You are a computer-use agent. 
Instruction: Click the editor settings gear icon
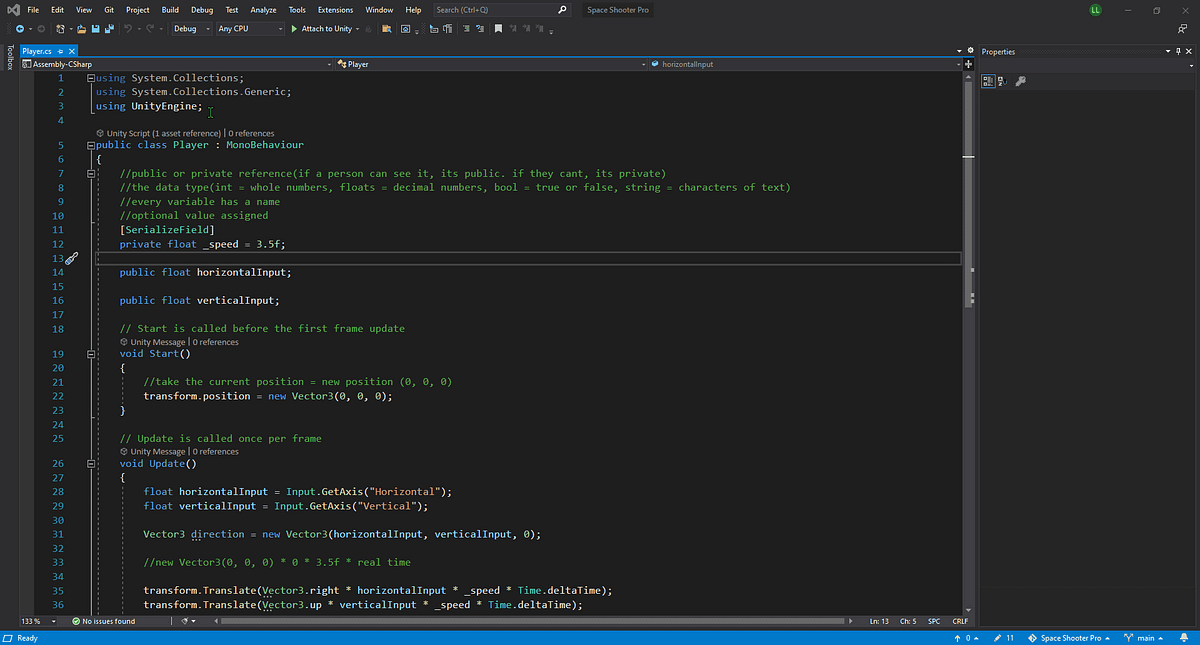click(970, 50)
